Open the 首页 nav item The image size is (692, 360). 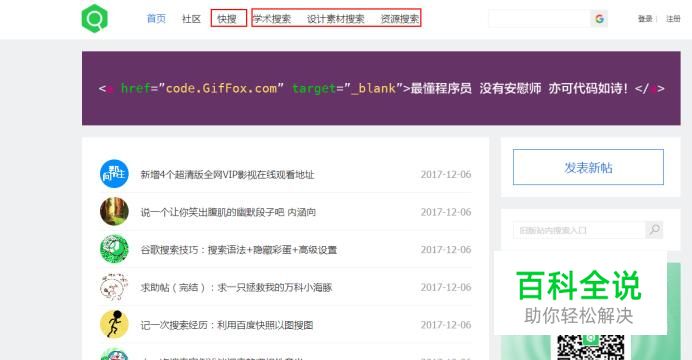156,19
